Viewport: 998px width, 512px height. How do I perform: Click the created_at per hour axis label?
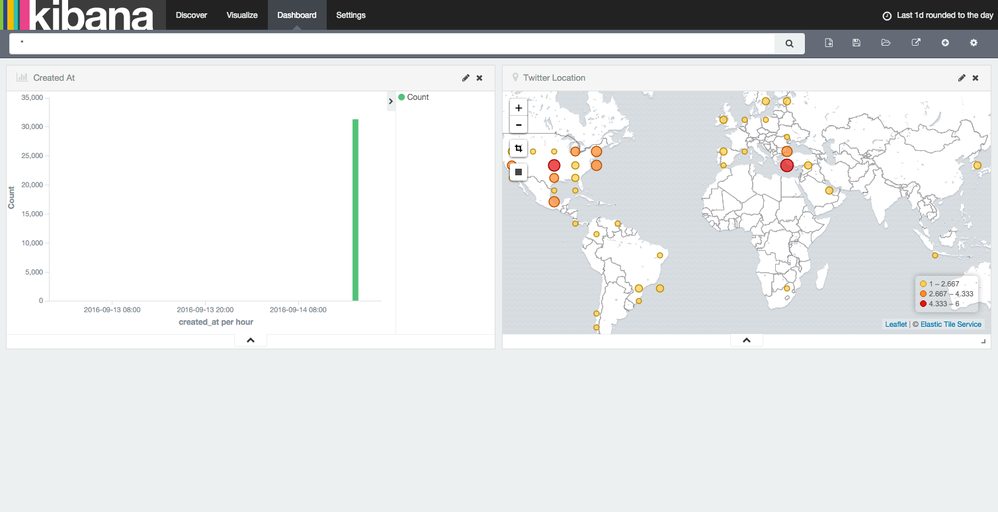pos(216,322)
